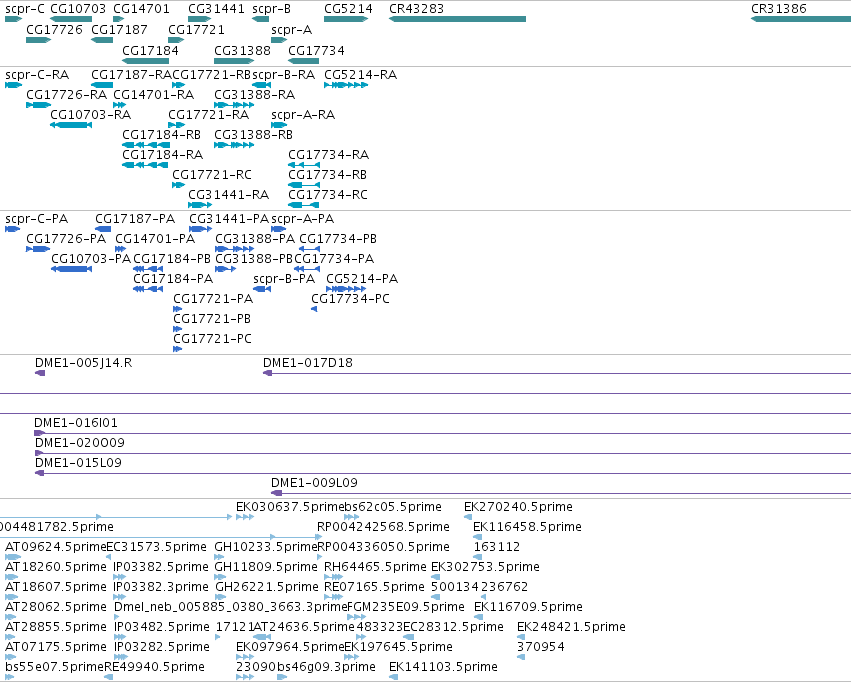Click clone DME1-016I01
Screen dimensions: 851x682
(x=75, y=423)
